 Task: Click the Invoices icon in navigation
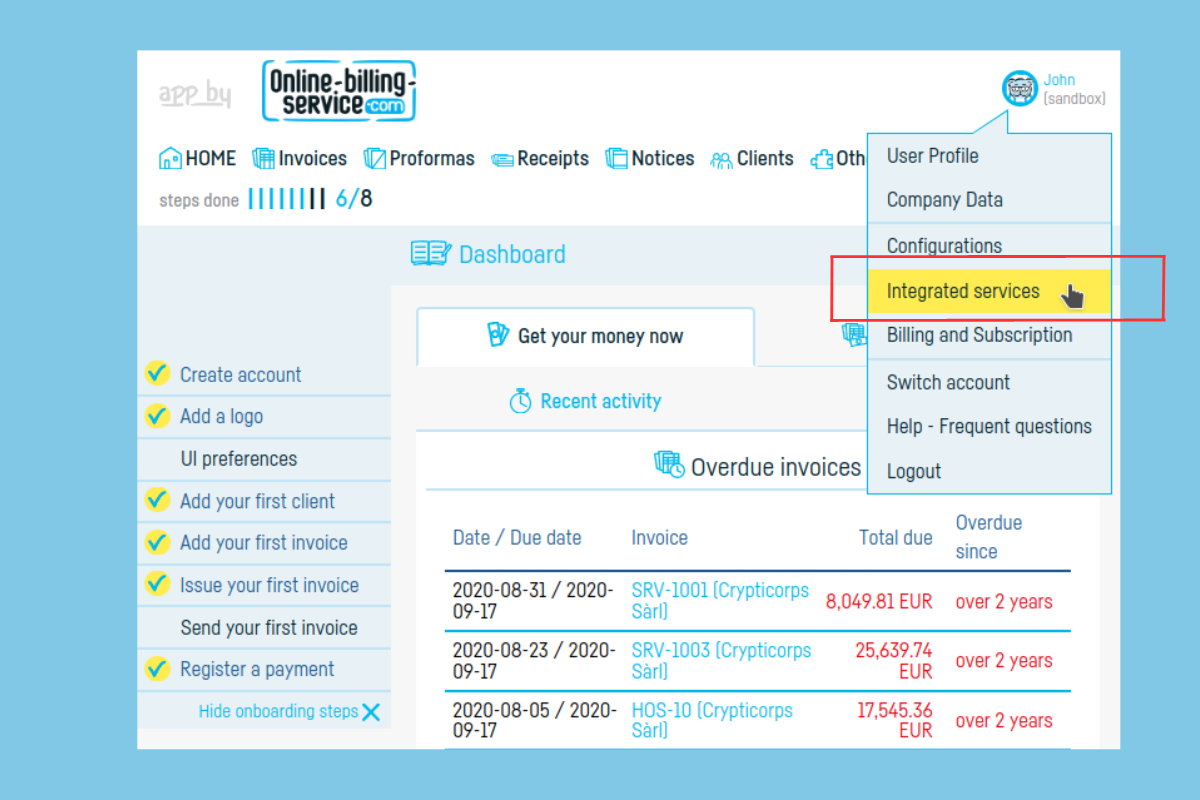[x=263, y=159]
